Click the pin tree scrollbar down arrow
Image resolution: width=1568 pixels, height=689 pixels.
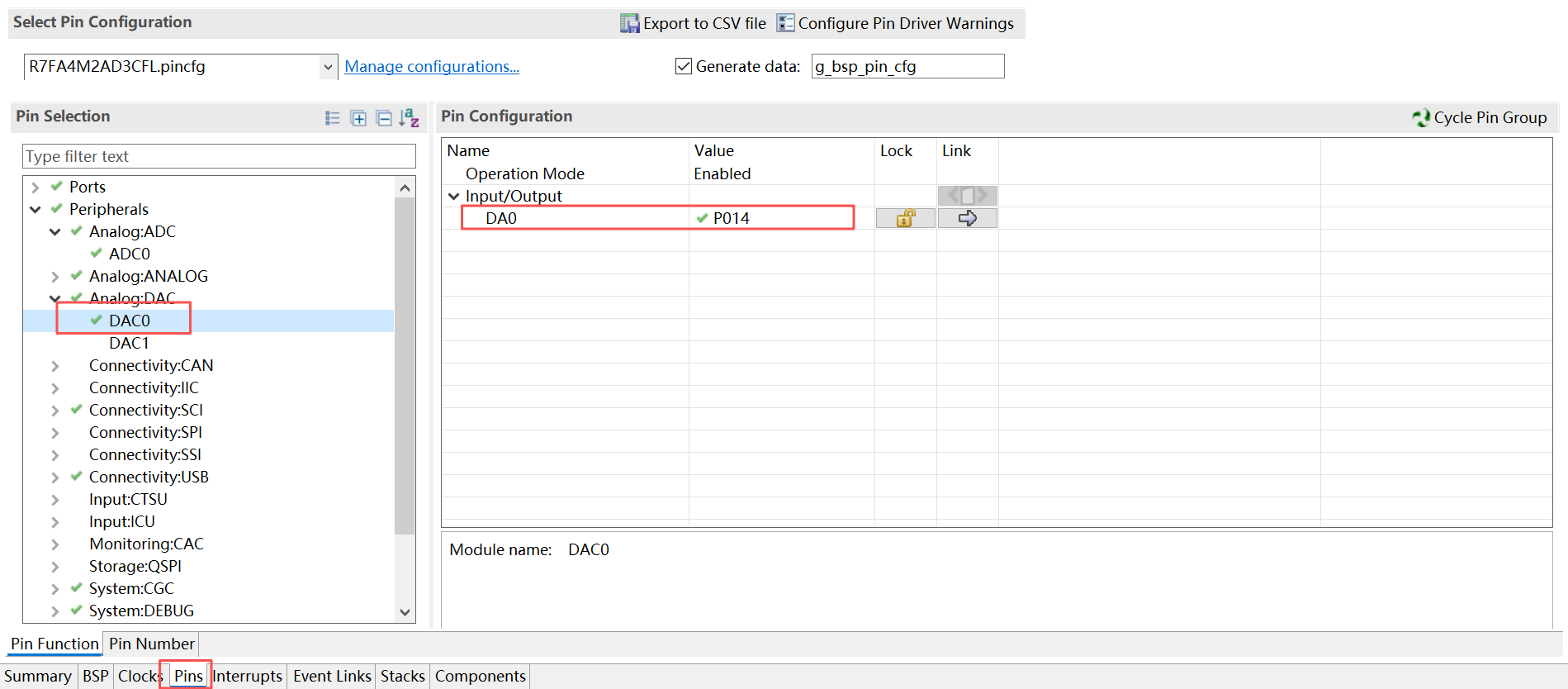click(x=405, y=612)
